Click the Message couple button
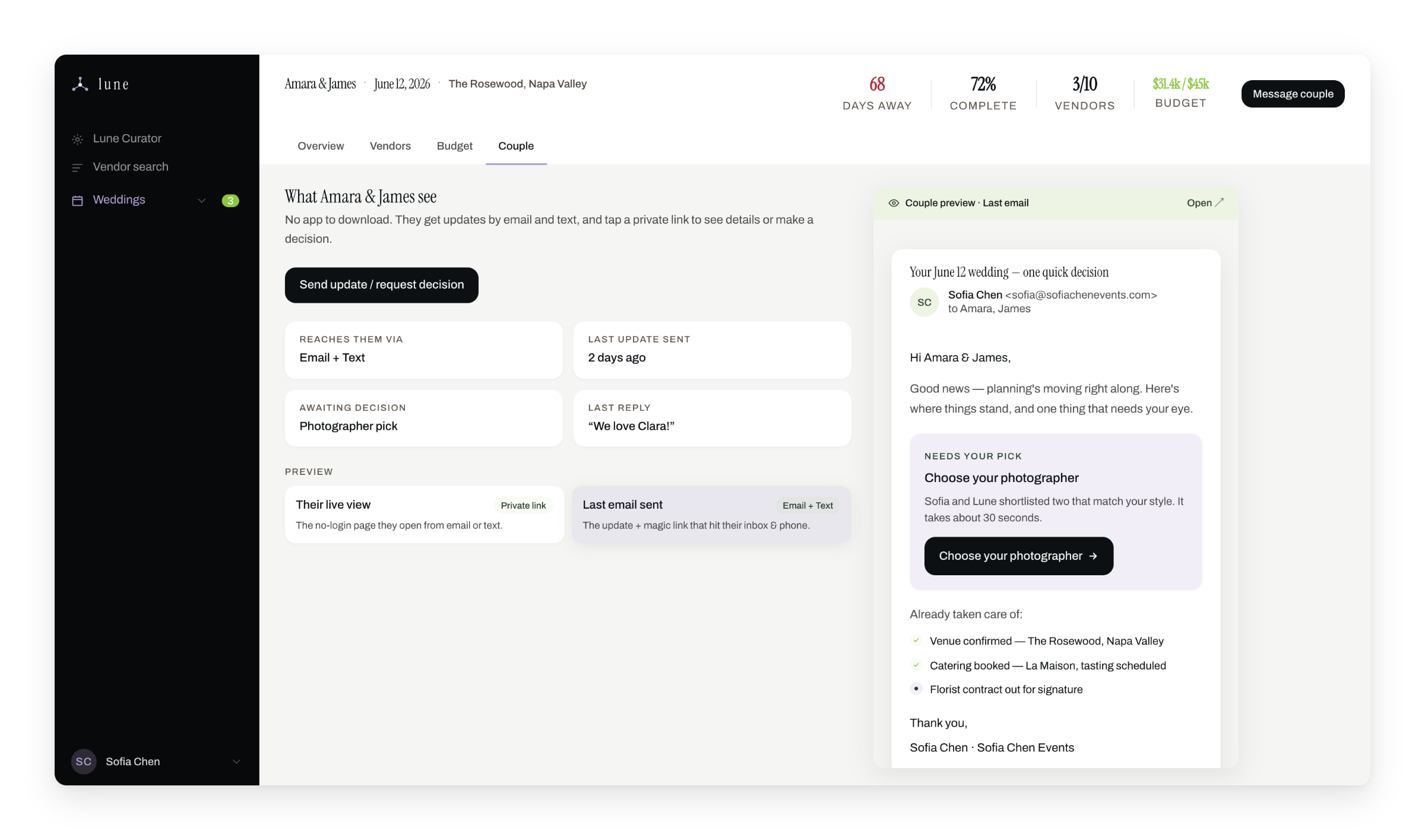The image size is (1425, 840). [x=1293, y=94]
